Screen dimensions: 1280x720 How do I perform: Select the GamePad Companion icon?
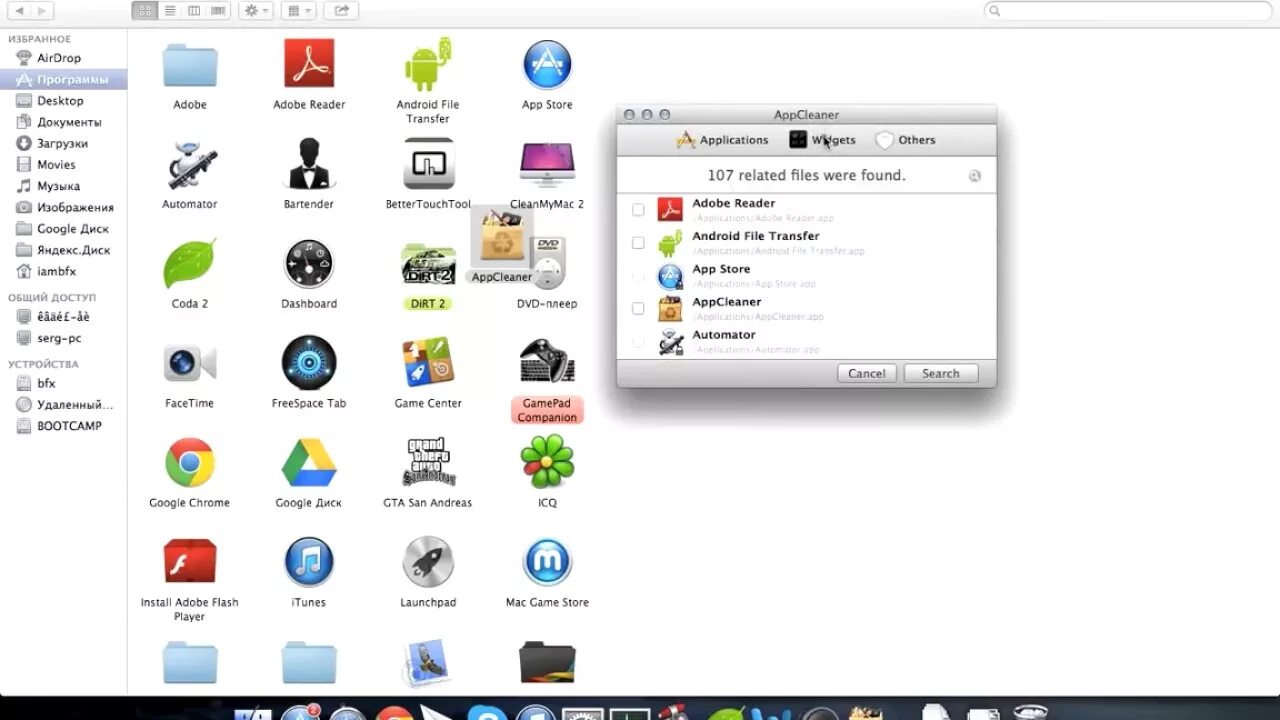coord(547,362)
